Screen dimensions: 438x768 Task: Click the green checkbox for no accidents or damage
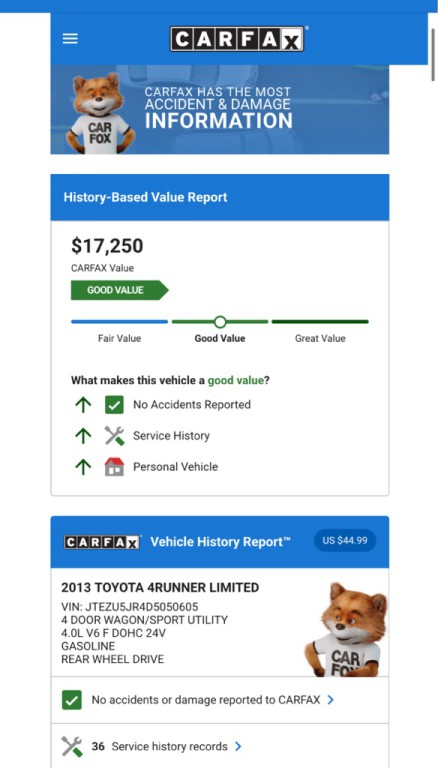pyautogui.click(x=72, y=700)
